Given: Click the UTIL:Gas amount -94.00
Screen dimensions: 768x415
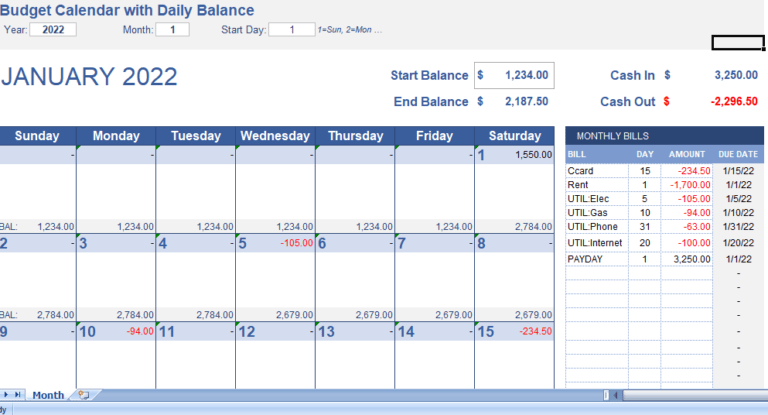Looking at the screenshot, I should [687, 213].
